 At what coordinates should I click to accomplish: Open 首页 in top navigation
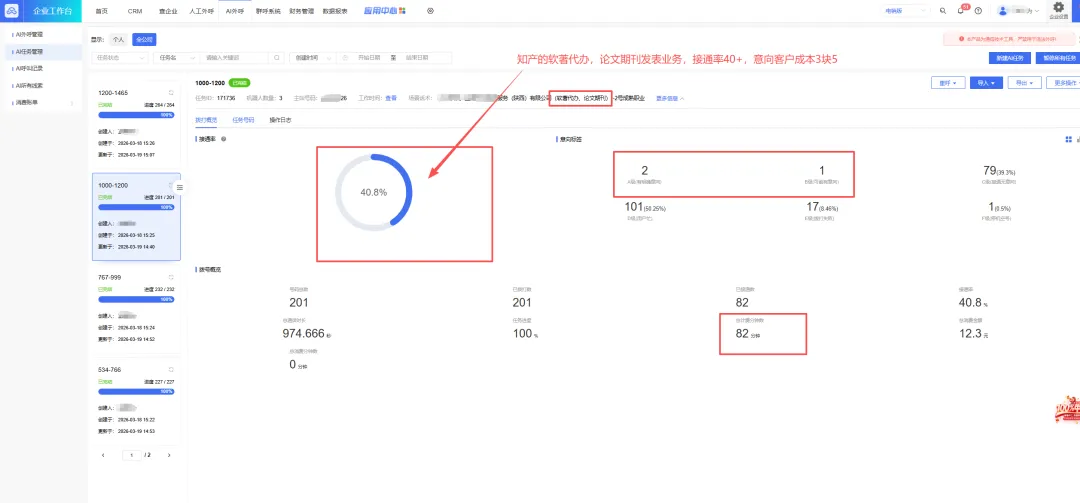coord(101,11)
